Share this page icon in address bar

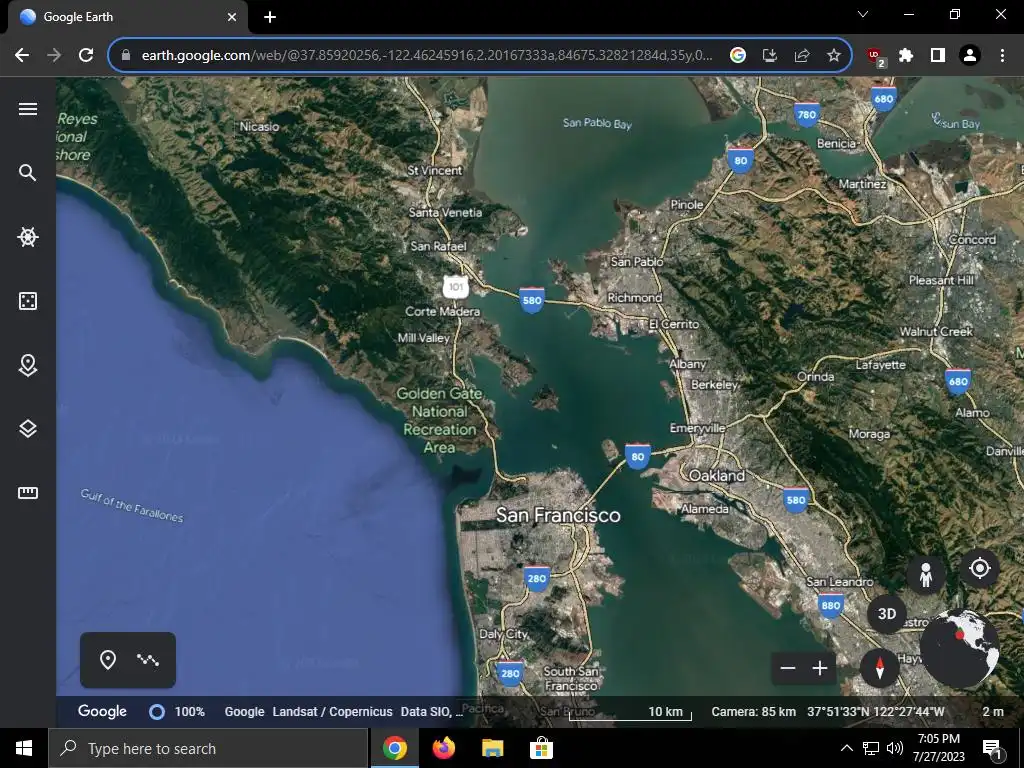tap(802, 56)
